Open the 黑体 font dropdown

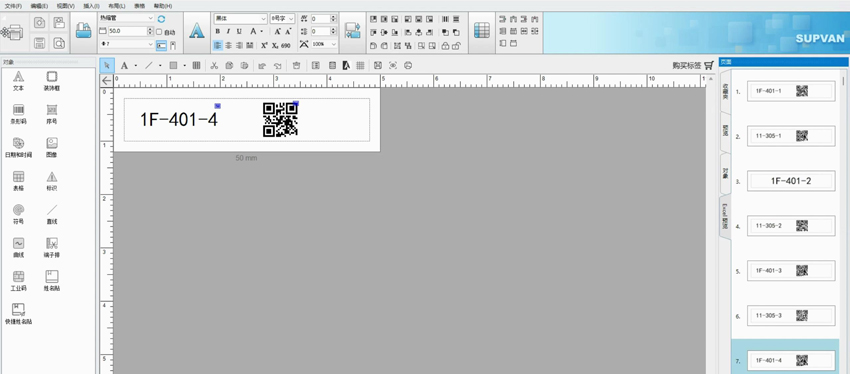pos(240,18)
